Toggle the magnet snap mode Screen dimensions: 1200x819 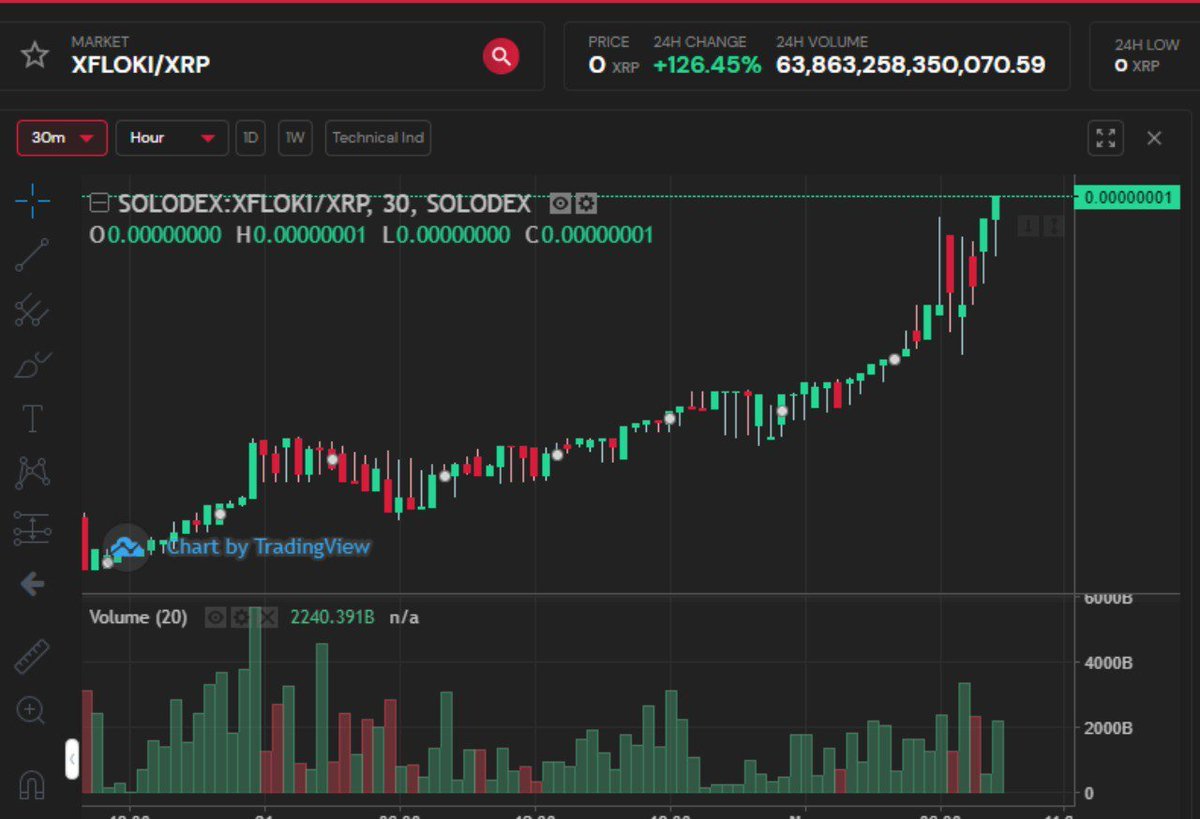pyautogui.click(x=32, y=783)
